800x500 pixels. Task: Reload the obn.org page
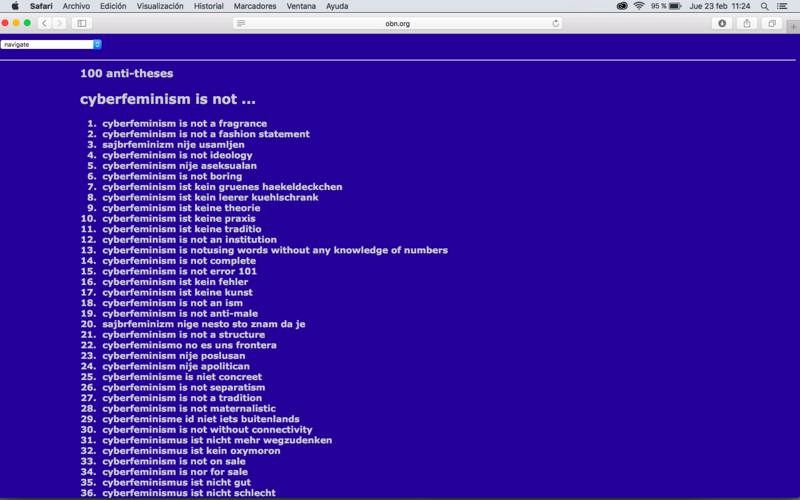(556, 23)
